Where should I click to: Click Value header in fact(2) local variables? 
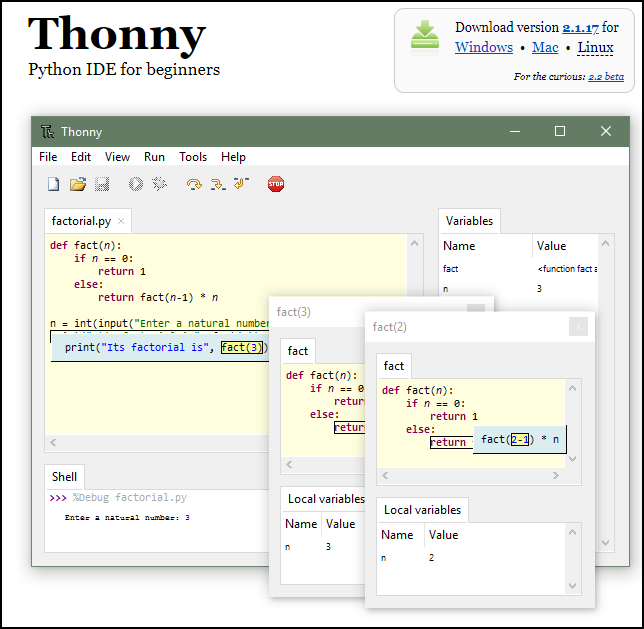point(494,535)
